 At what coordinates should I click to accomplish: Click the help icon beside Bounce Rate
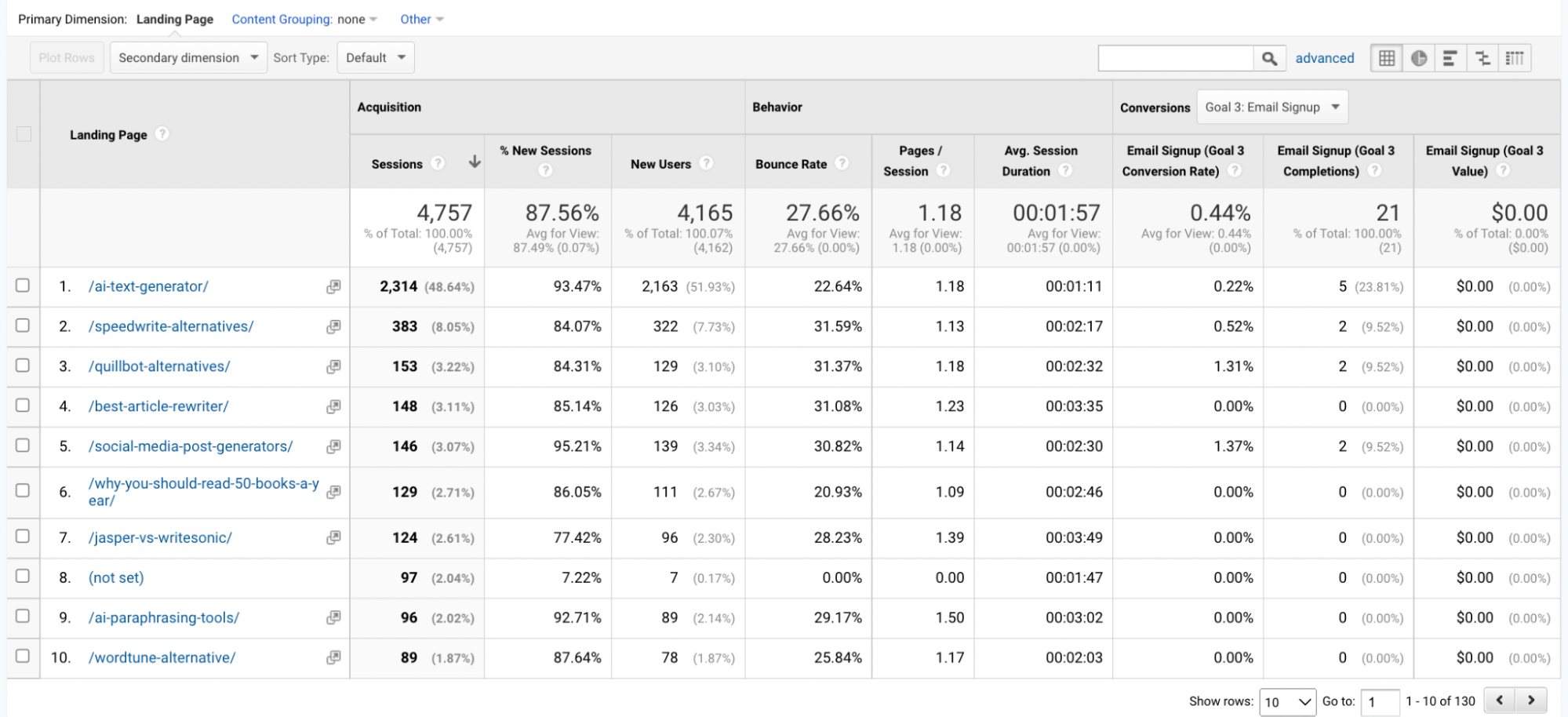[x=842, y=164]
